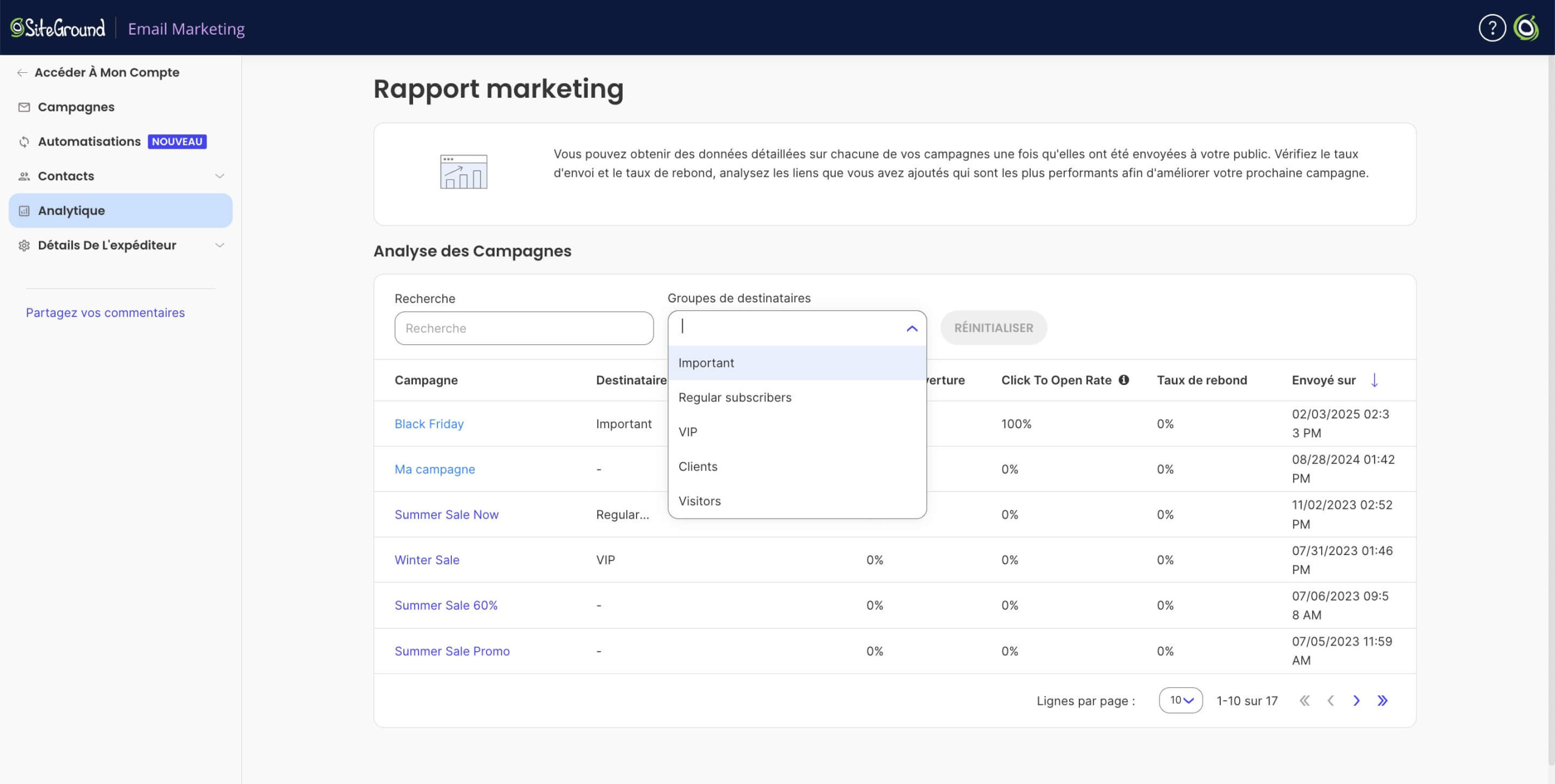
Task: Open the Black Friday campaign
Action: (429, 424)
